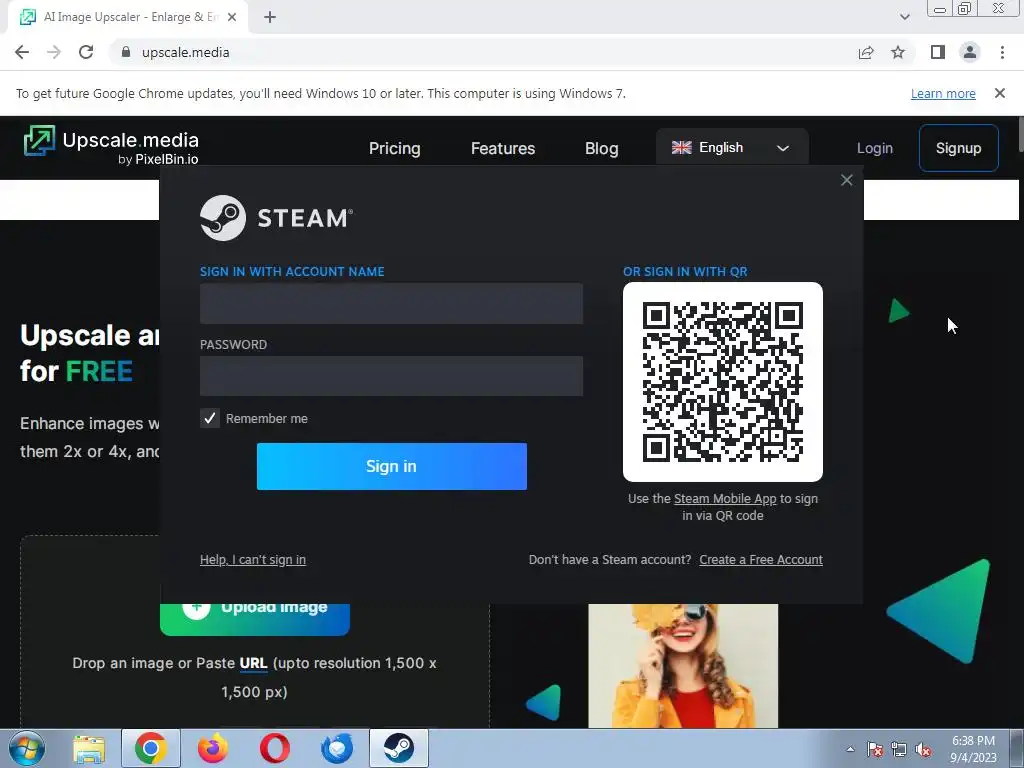Close the AI Image Upscaler tab
The width and height of the screenshot is (1024, 768).
232,17
